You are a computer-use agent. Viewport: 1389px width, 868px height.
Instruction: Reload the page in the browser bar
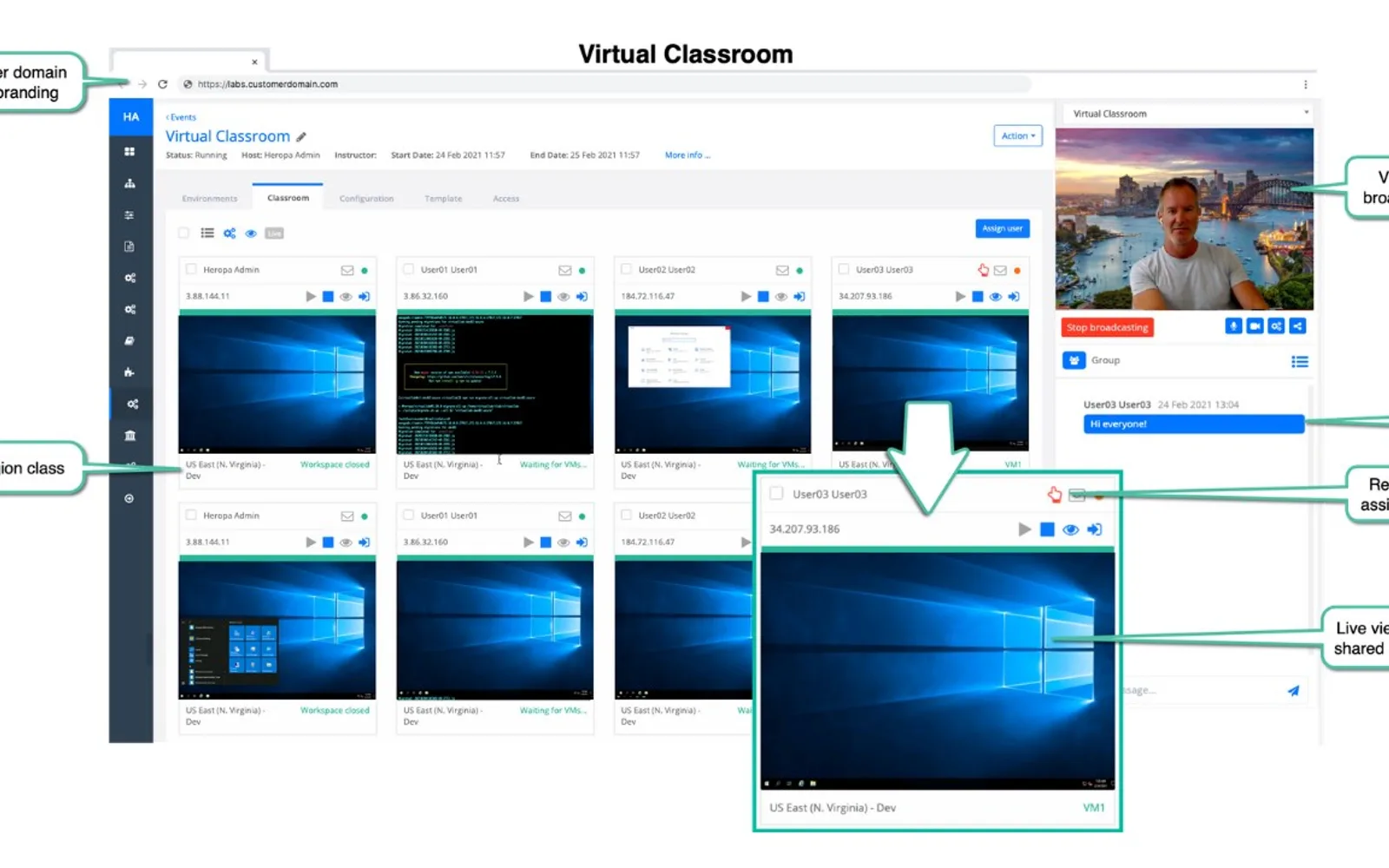[x=162, y=84]
